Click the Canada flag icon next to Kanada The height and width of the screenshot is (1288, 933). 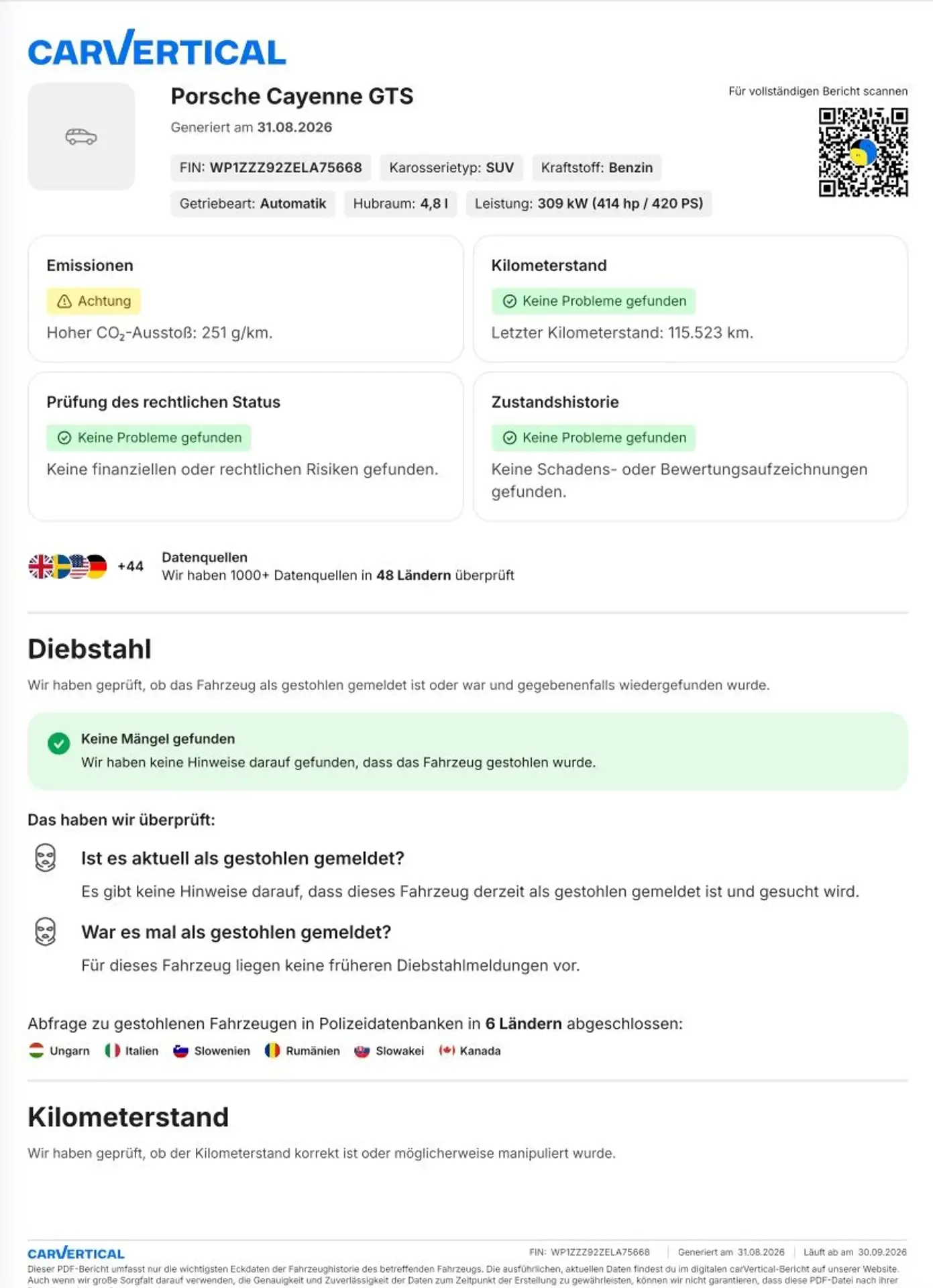[447, 1051]
